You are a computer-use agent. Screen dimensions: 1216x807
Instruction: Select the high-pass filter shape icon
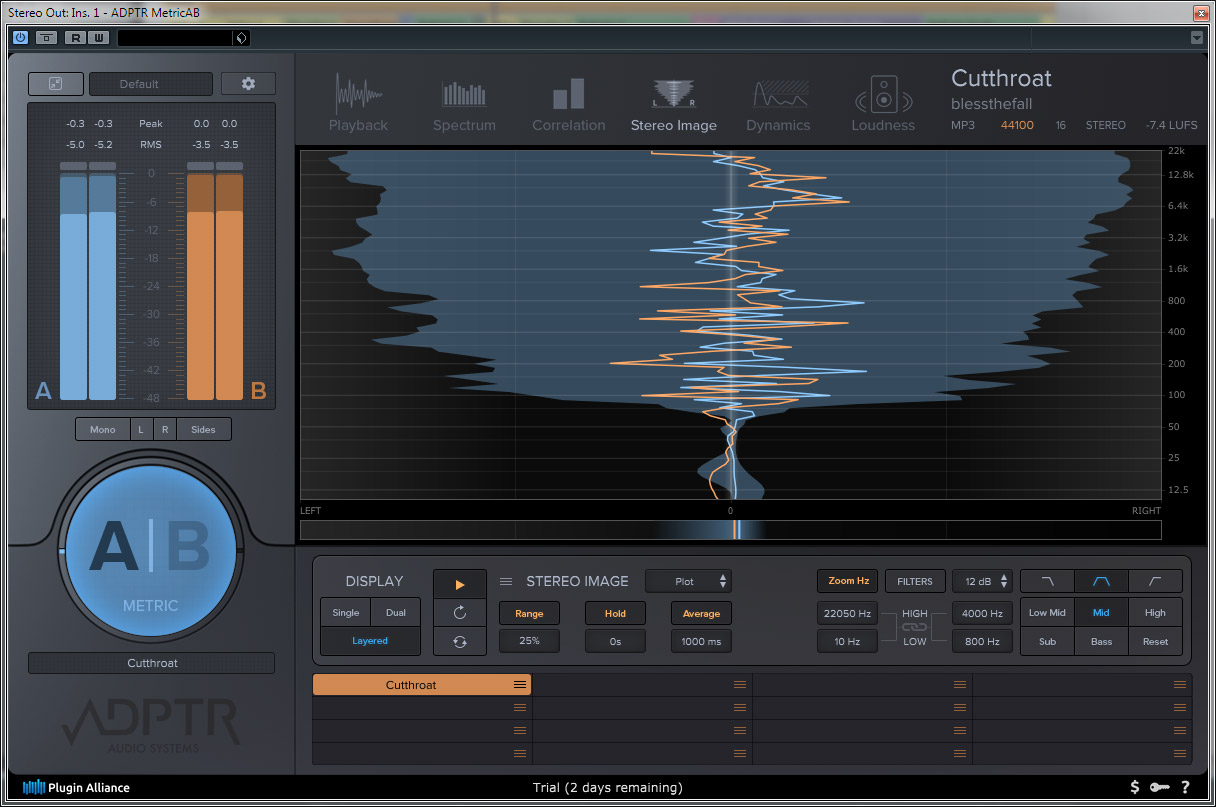(x=1155, y=581)
